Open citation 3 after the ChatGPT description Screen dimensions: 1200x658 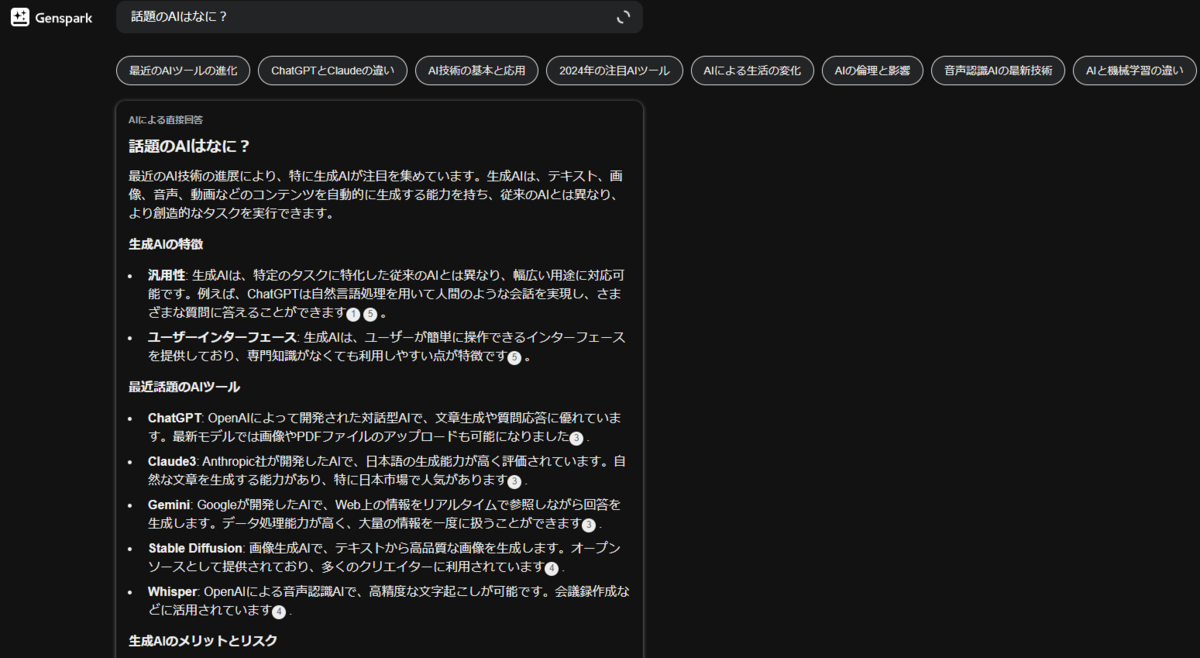coord(576,438)
